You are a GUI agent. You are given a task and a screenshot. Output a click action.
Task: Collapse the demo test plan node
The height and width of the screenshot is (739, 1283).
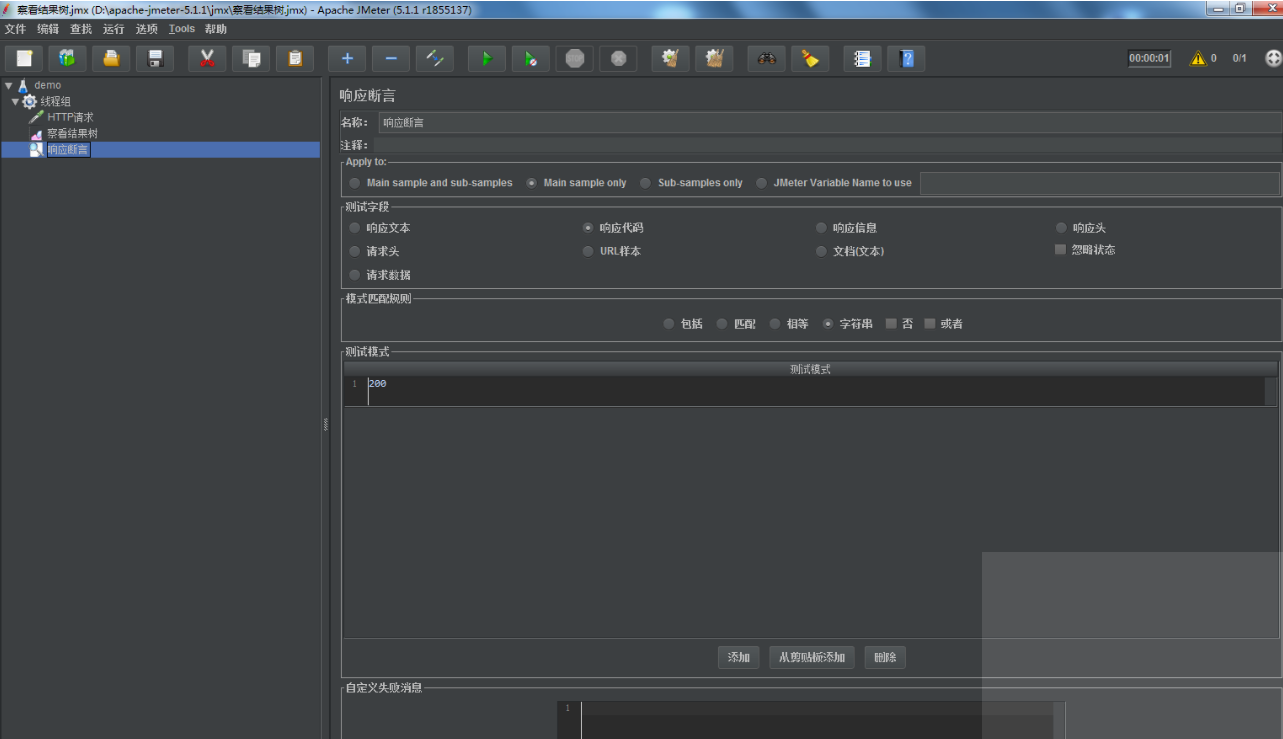[9, 85]
